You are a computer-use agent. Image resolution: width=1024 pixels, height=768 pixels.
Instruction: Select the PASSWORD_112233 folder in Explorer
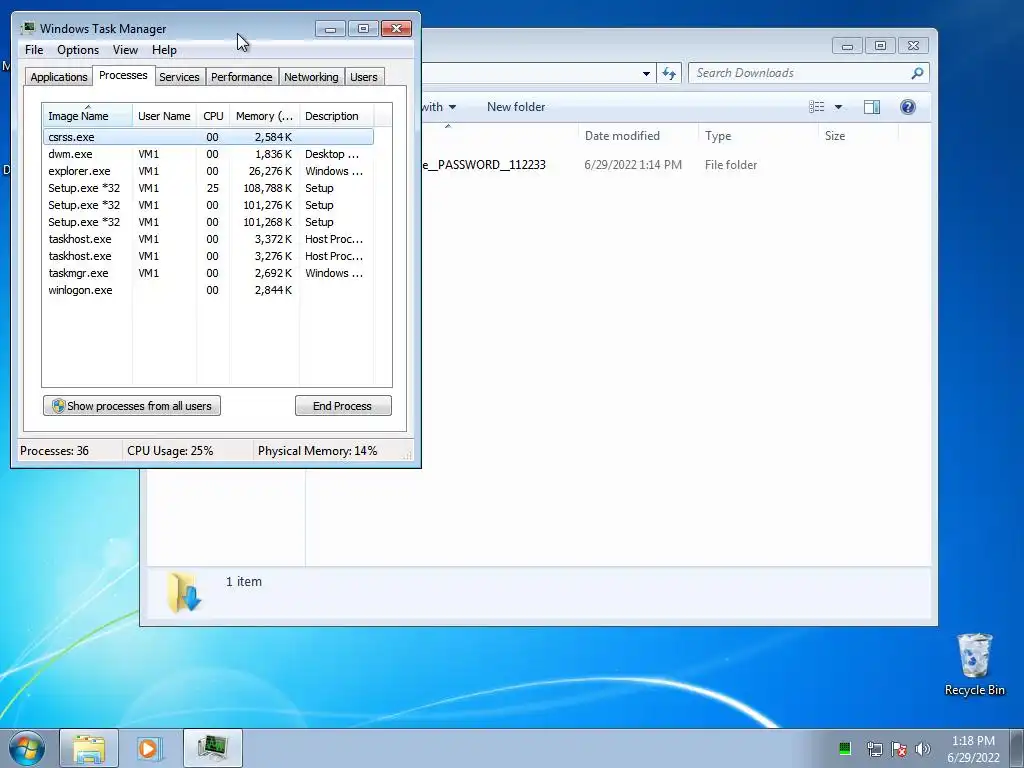485,165
